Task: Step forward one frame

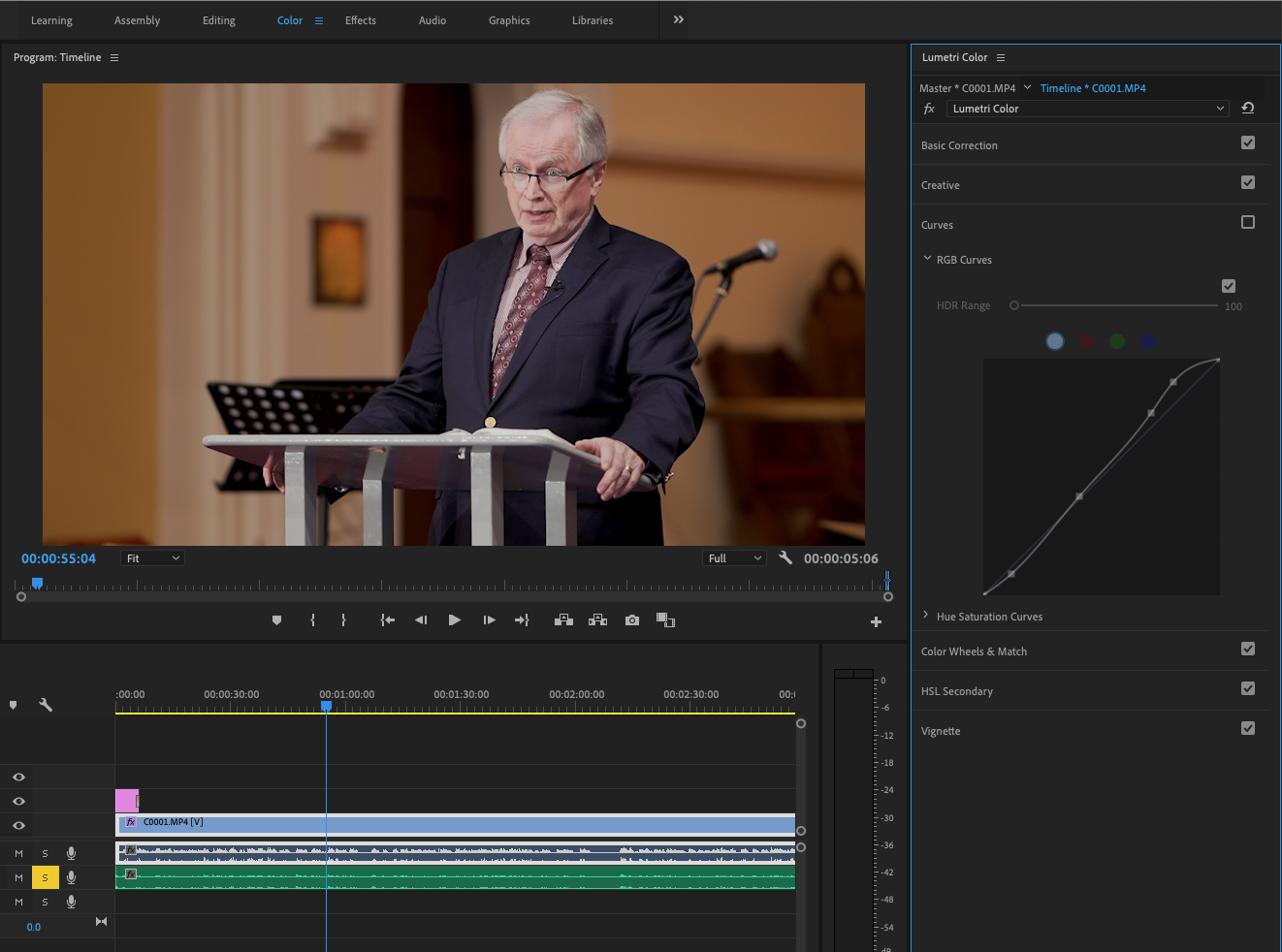Action: [x=489, y=620]
